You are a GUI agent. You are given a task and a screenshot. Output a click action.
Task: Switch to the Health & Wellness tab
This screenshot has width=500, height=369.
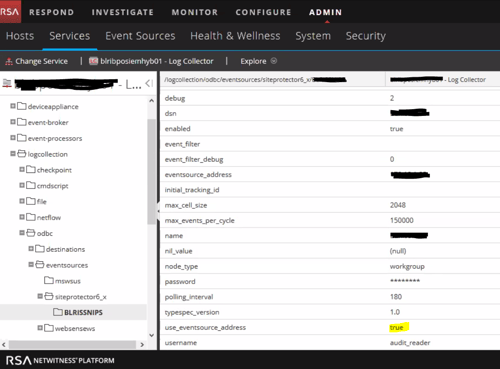(235, 36)
